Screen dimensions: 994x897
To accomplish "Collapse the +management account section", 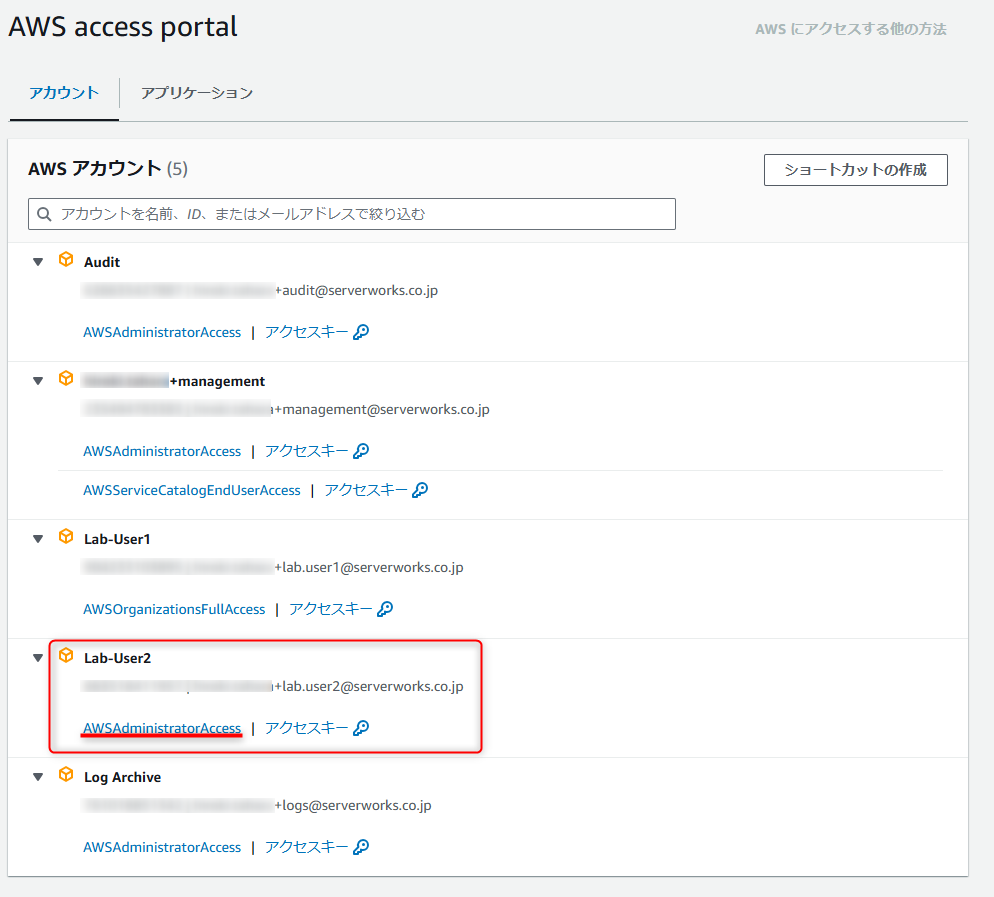I will coord(38,381).
